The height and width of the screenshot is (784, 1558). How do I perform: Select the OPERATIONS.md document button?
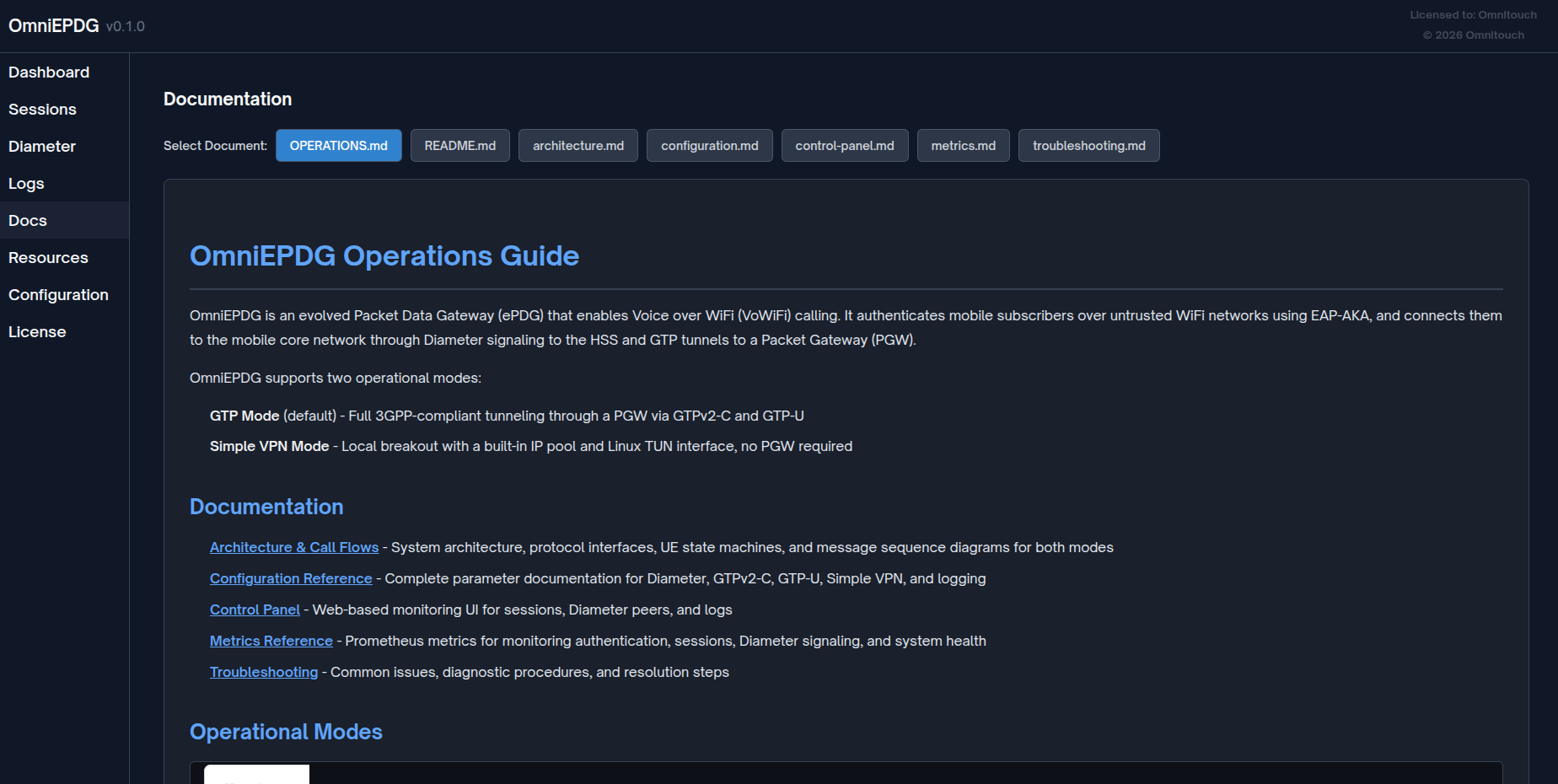(338, 146)
